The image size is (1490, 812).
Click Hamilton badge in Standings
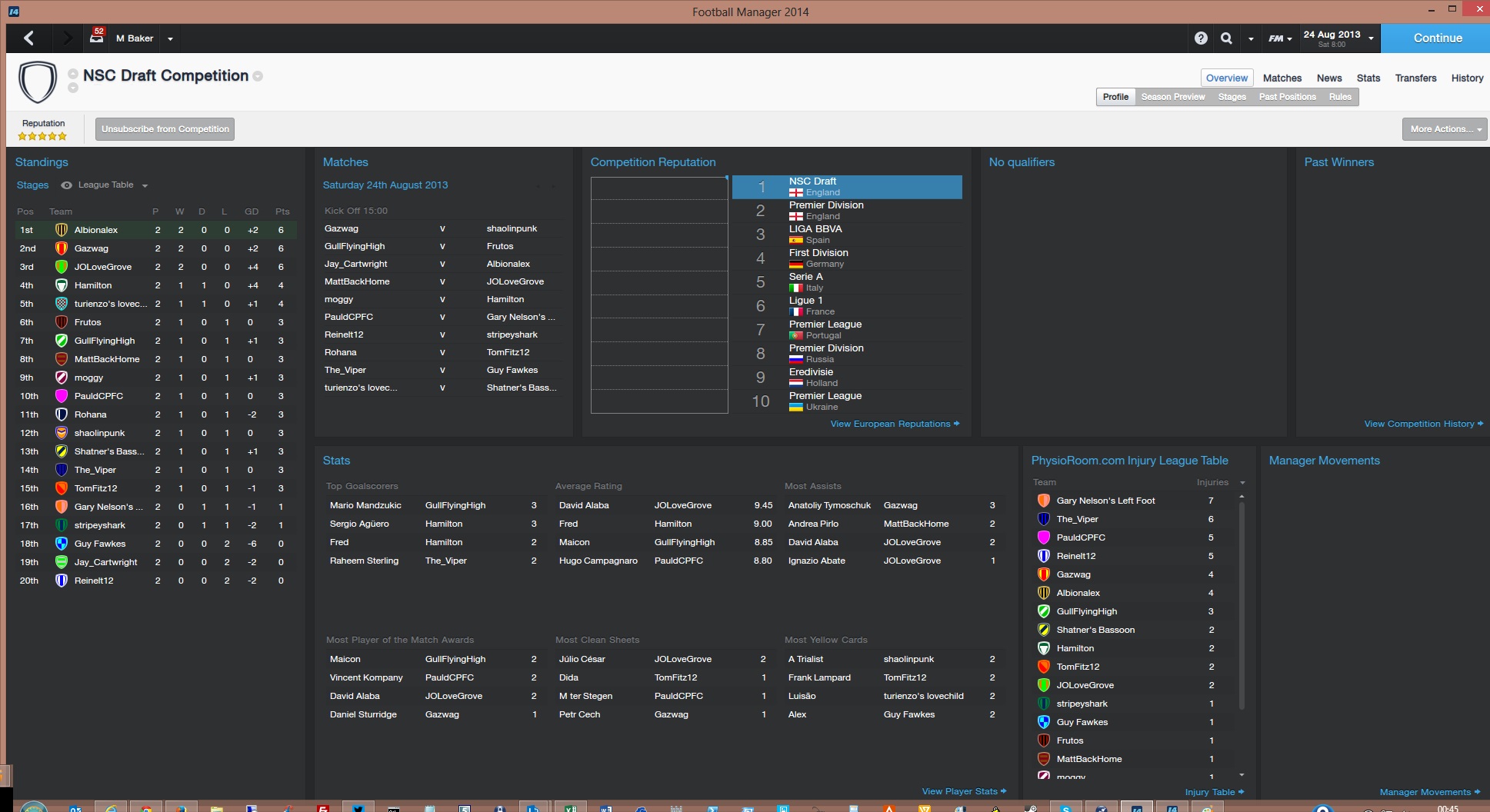(62, 285)
